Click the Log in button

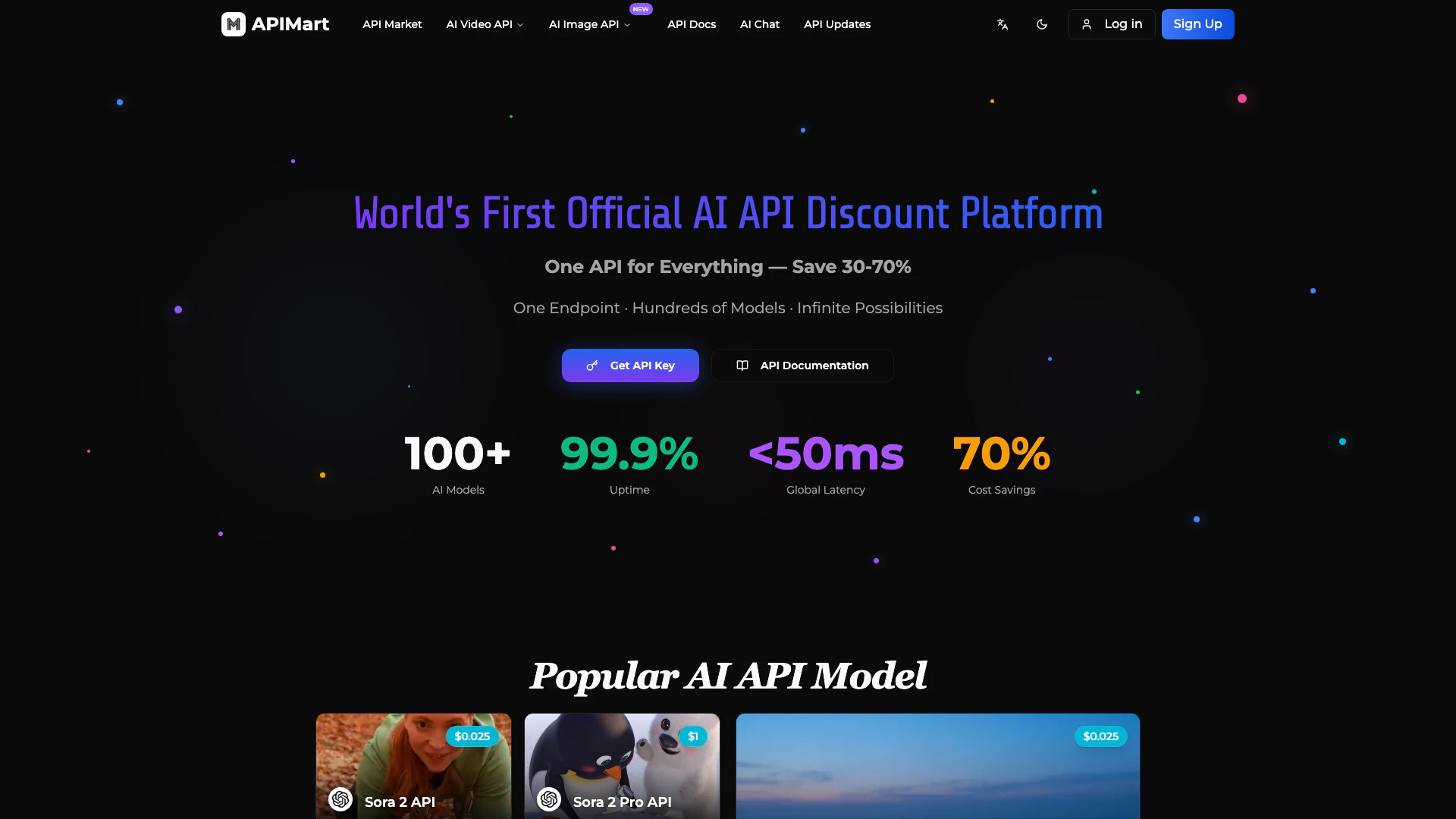pos(1112,24)
